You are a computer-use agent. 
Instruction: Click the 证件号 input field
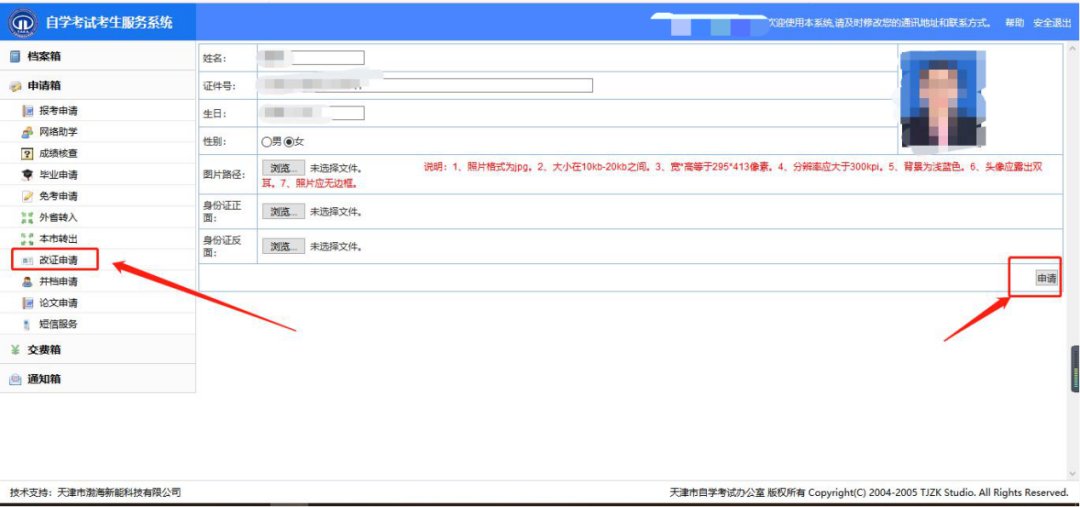427,85
